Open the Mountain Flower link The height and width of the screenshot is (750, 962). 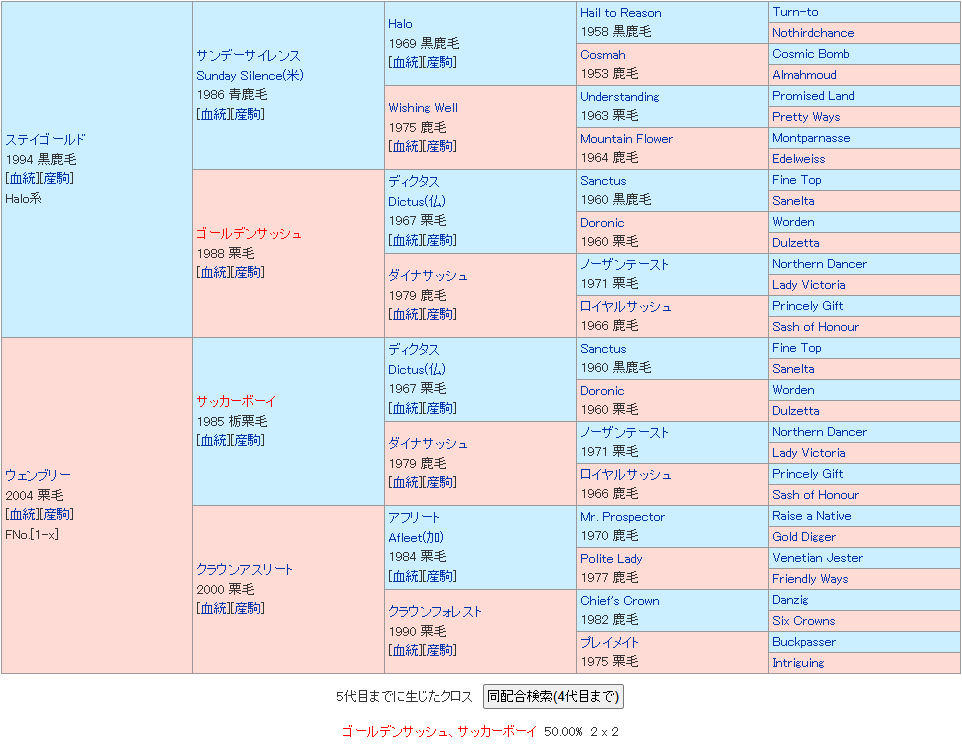point(626,139)
